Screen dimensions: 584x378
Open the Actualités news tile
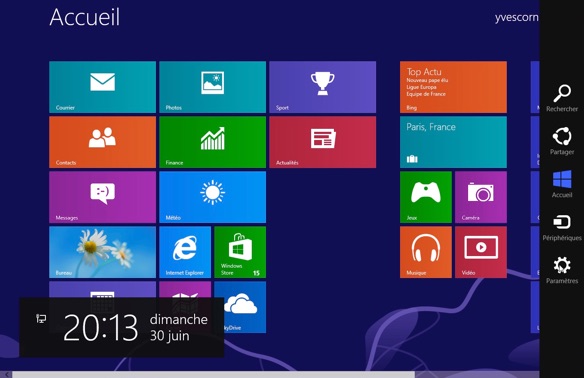click(323, 142)
